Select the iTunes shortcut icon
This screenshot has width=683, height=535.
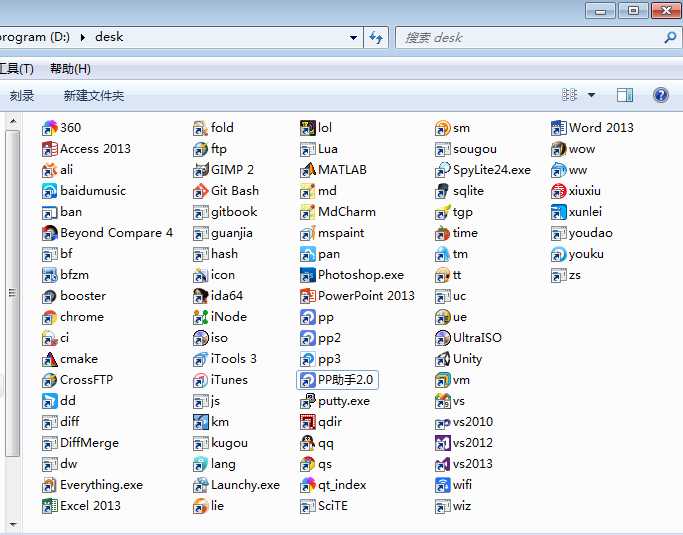point(200,380)
